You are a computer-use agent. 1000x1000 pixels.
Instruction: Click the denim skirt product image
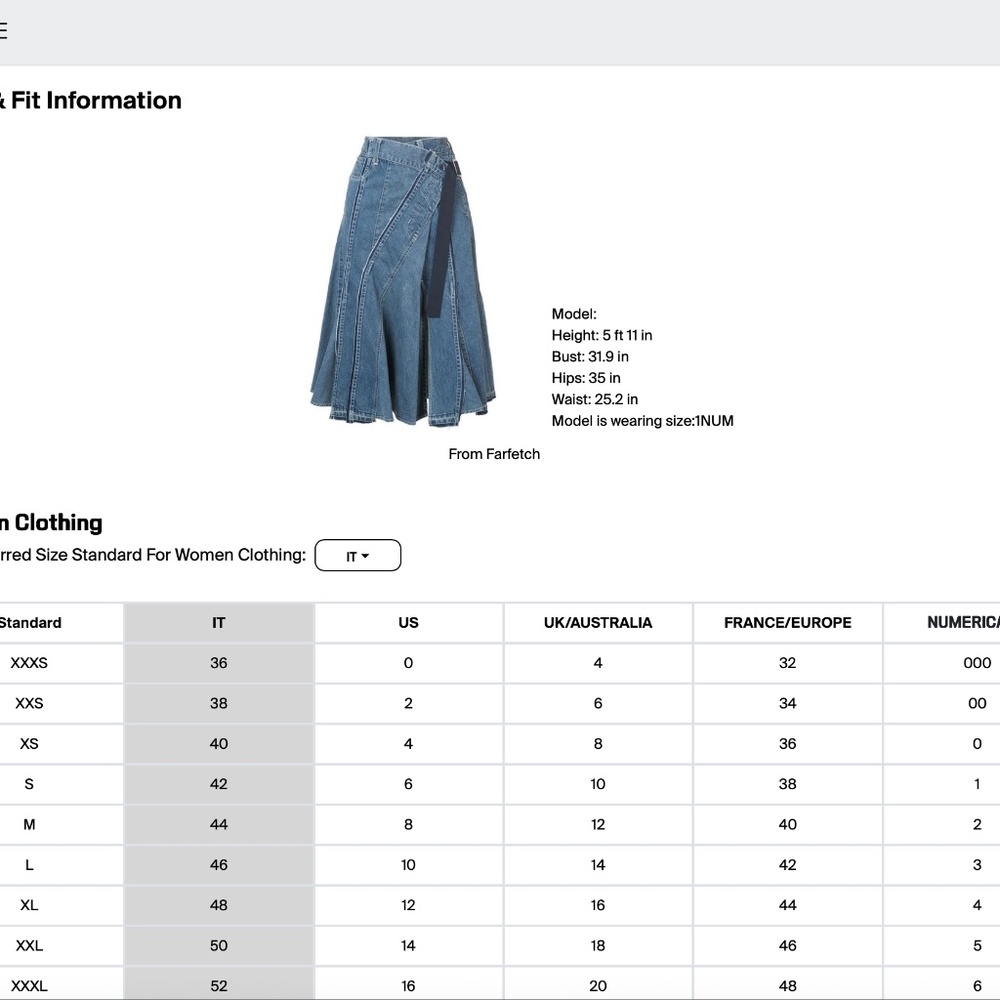403,281
